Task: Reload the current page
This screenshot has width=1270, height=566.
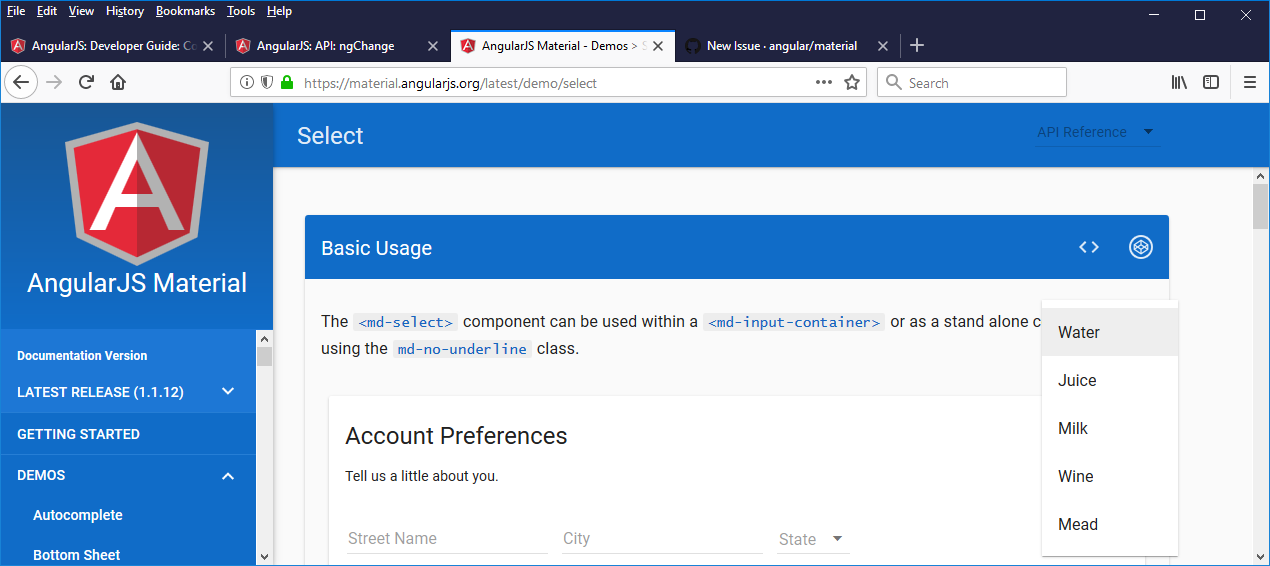Action: click(x=86, y=82)
